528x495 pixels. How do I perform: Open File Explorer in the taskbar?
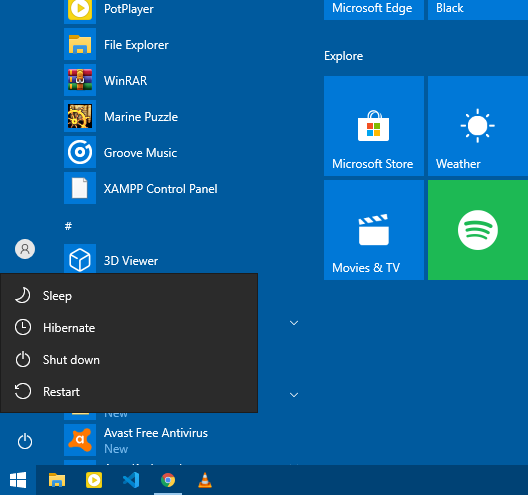(x=57, y=480)
